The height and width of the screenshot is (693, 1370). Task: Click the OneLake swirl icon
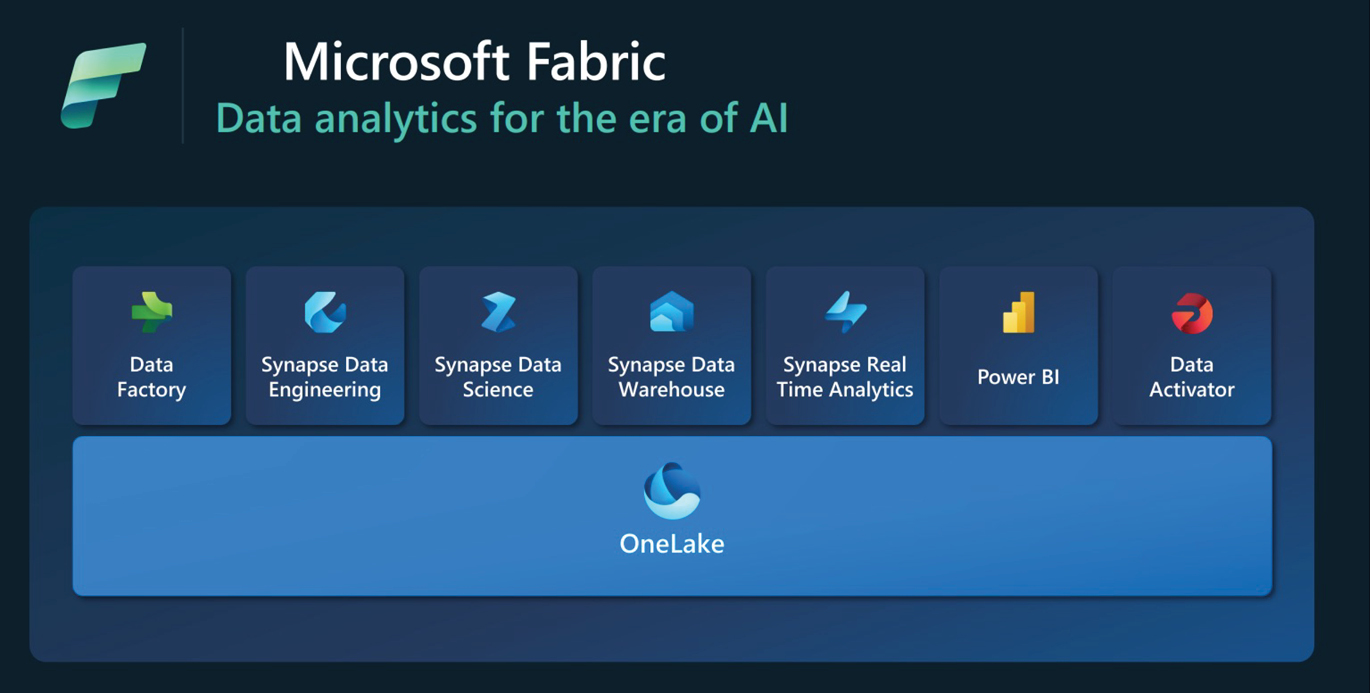[672, 491]
